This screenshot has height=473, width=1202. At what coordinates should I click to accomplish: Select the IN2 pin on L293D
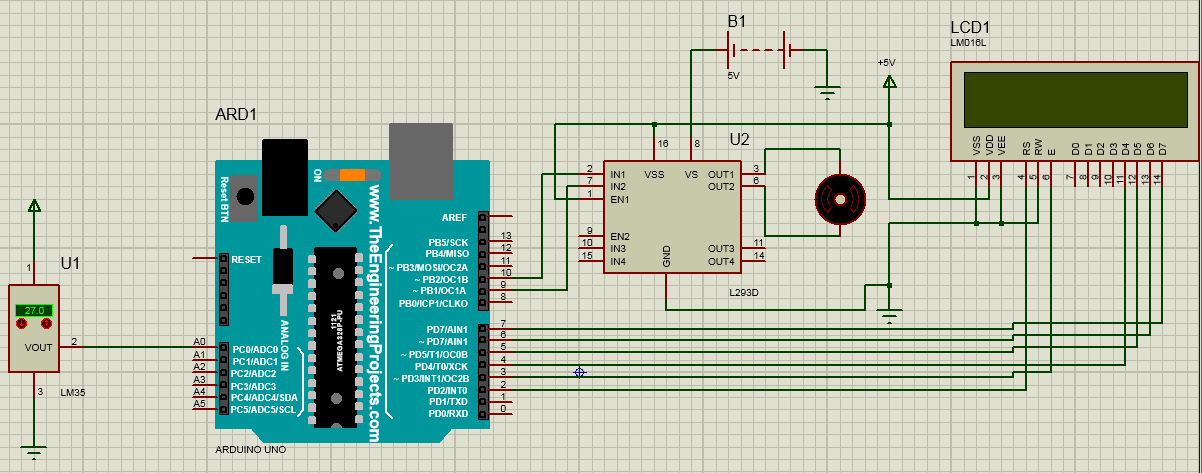[x=618, y=187]
